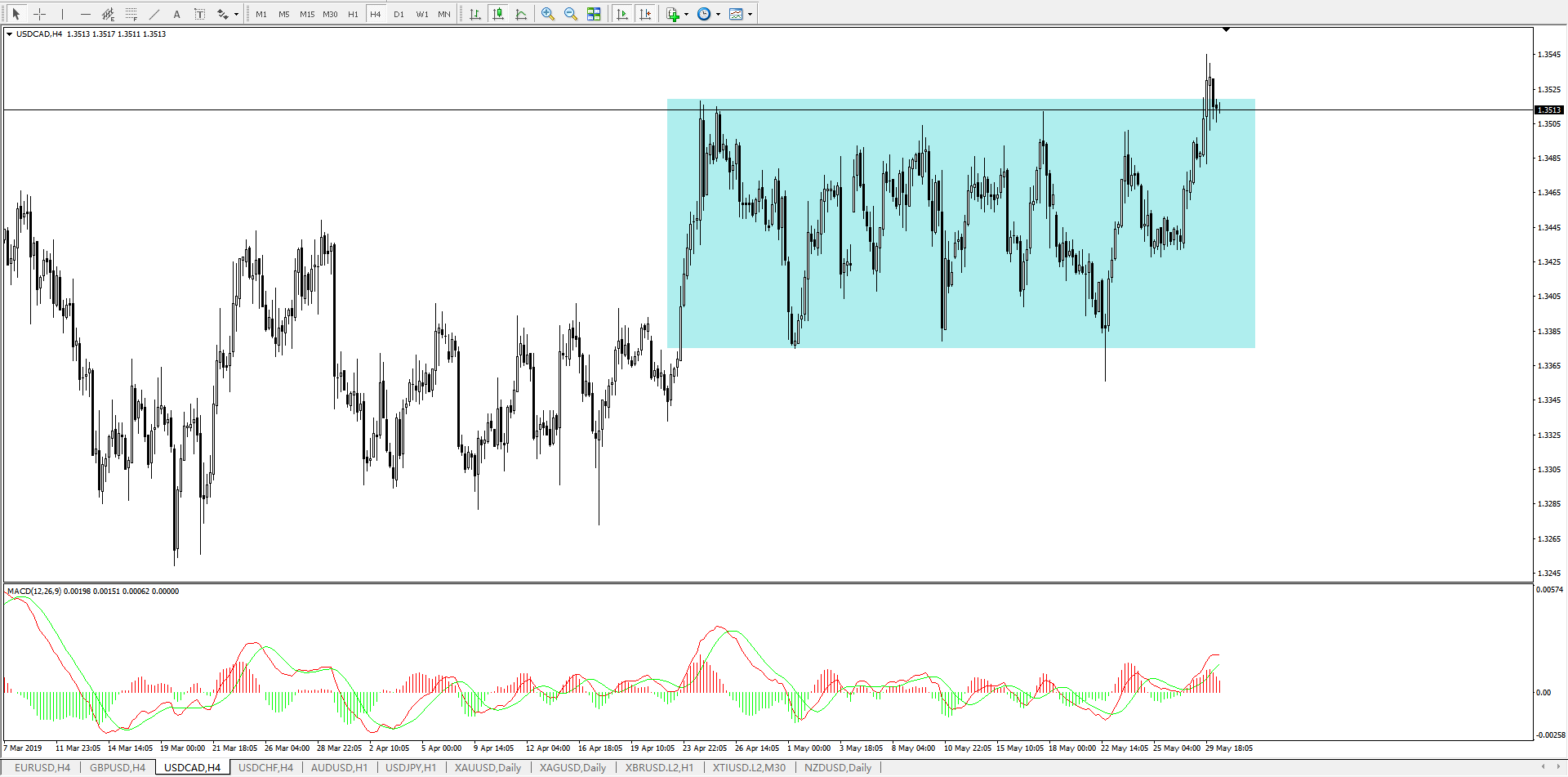Add text with the A tool

176,14
